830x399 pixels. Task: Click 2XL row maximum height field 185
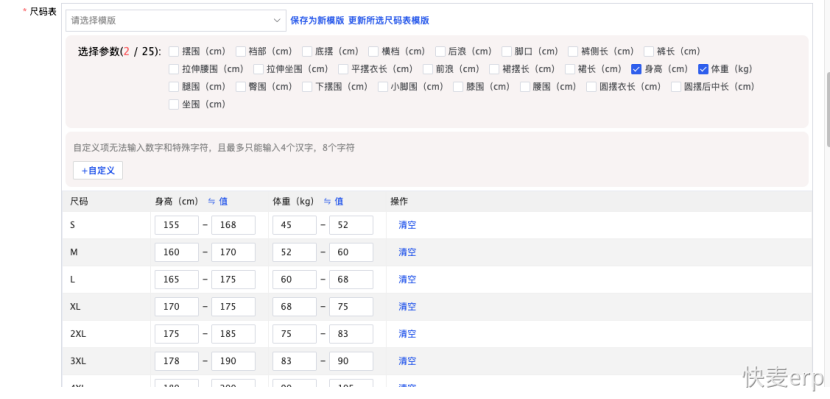233,334
